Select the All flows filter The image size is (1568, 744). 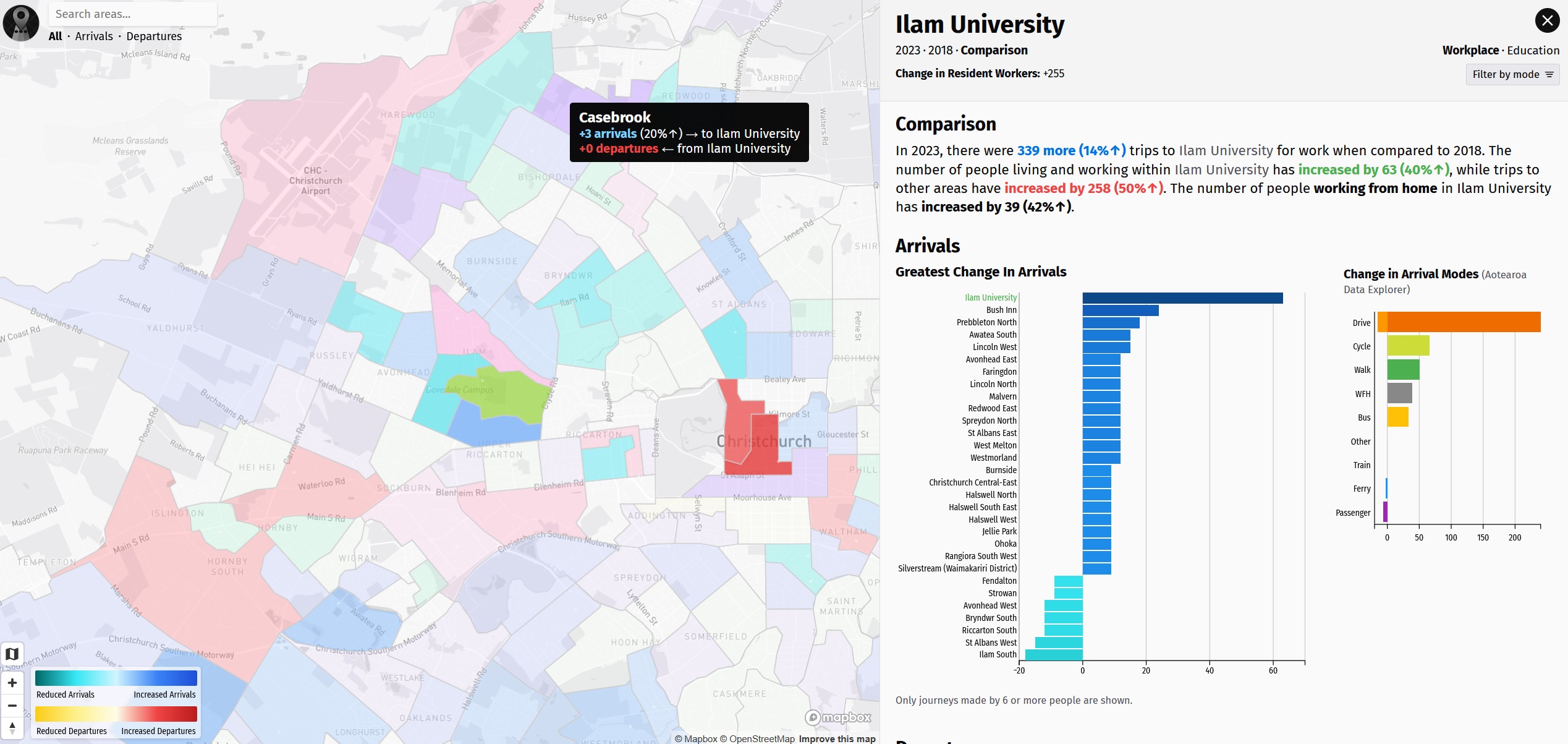click(55, 36)
